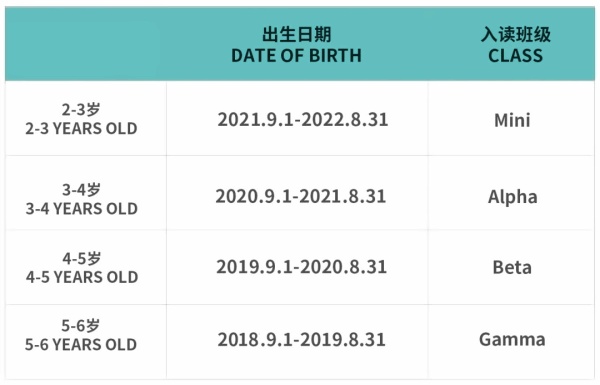This screenshot has width=600, height=385.
Task: Select the 3-4 YEARS OLD row label
Action: 82,209
